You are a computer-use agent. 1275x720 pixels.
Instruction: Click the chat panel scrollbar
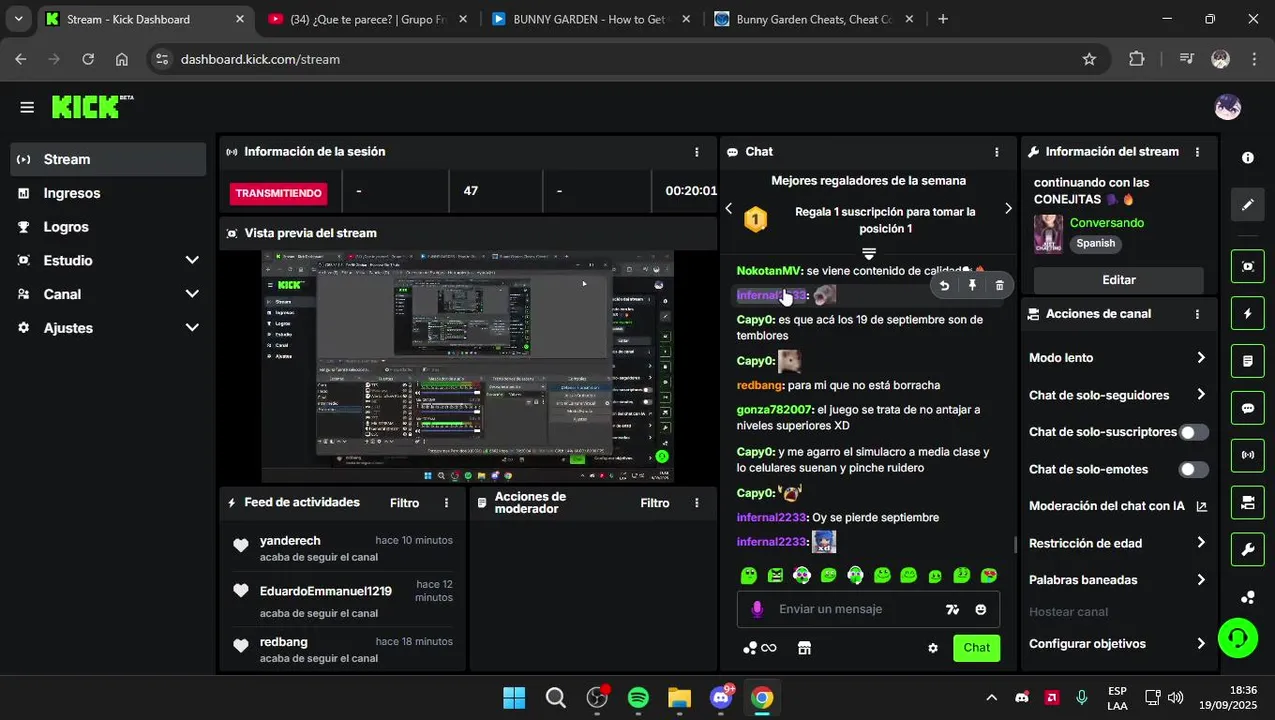pos(1016,544)
